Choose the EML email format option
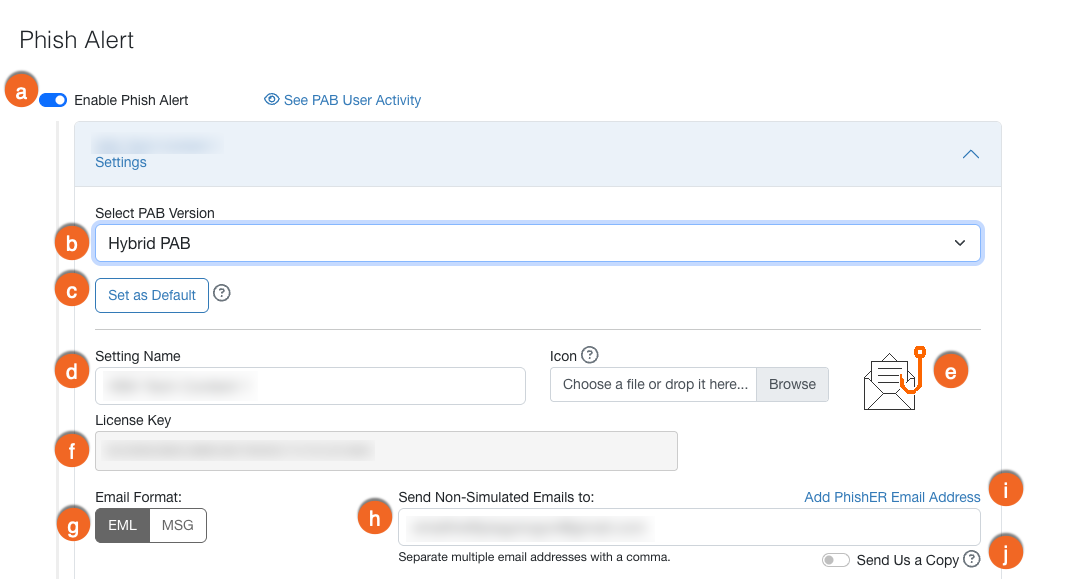 122,526
